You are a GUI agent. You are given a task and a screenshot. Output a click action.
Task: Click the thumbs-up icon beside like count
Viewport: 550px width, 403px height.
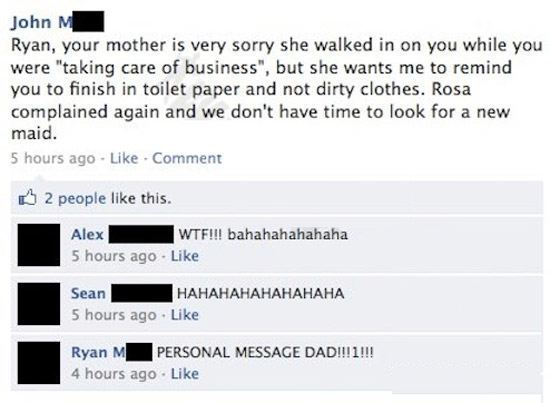tap(27, 197)
